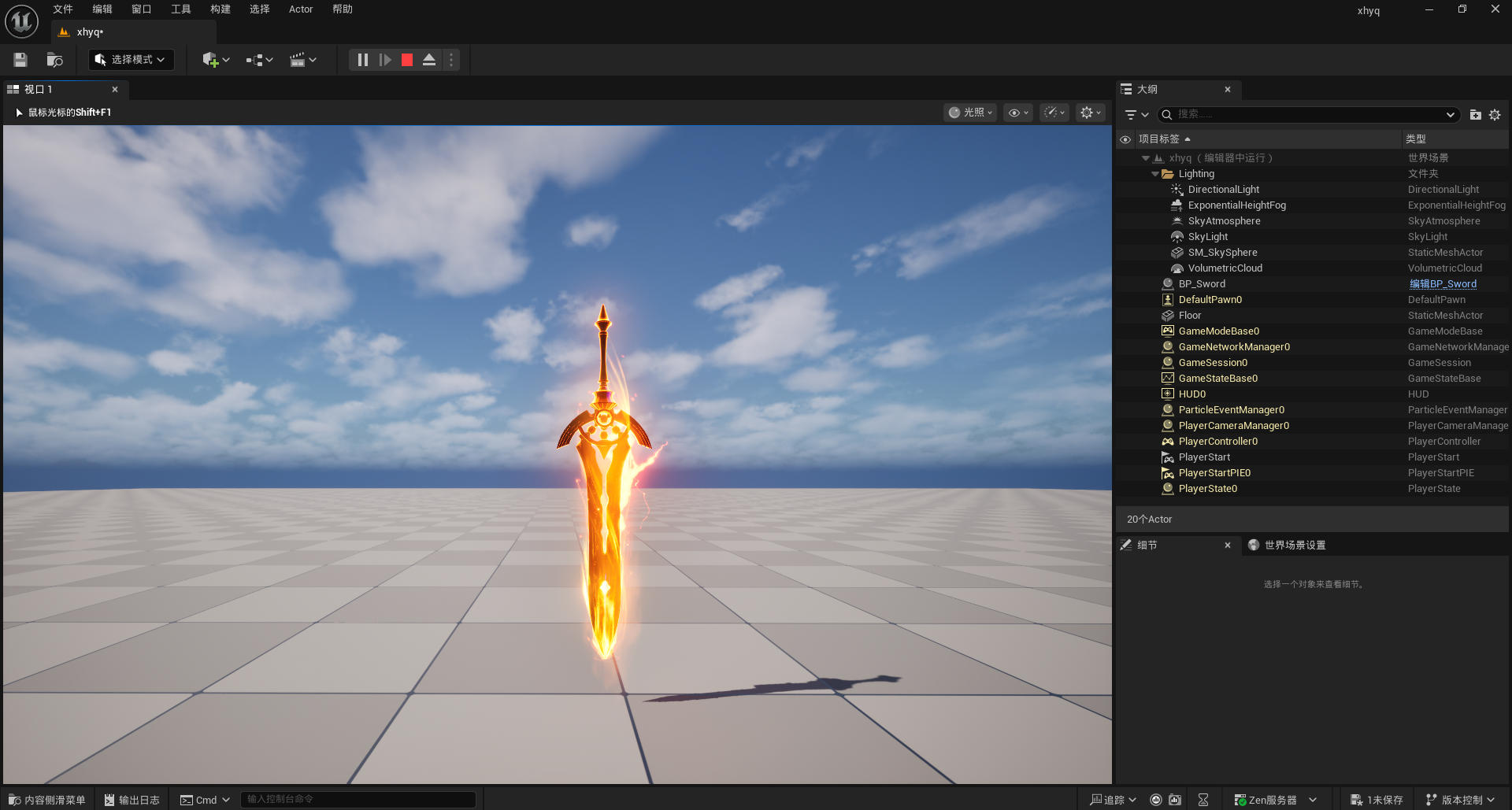Click the PlayerController0 gamepad icon

[x=1168, y=442]
